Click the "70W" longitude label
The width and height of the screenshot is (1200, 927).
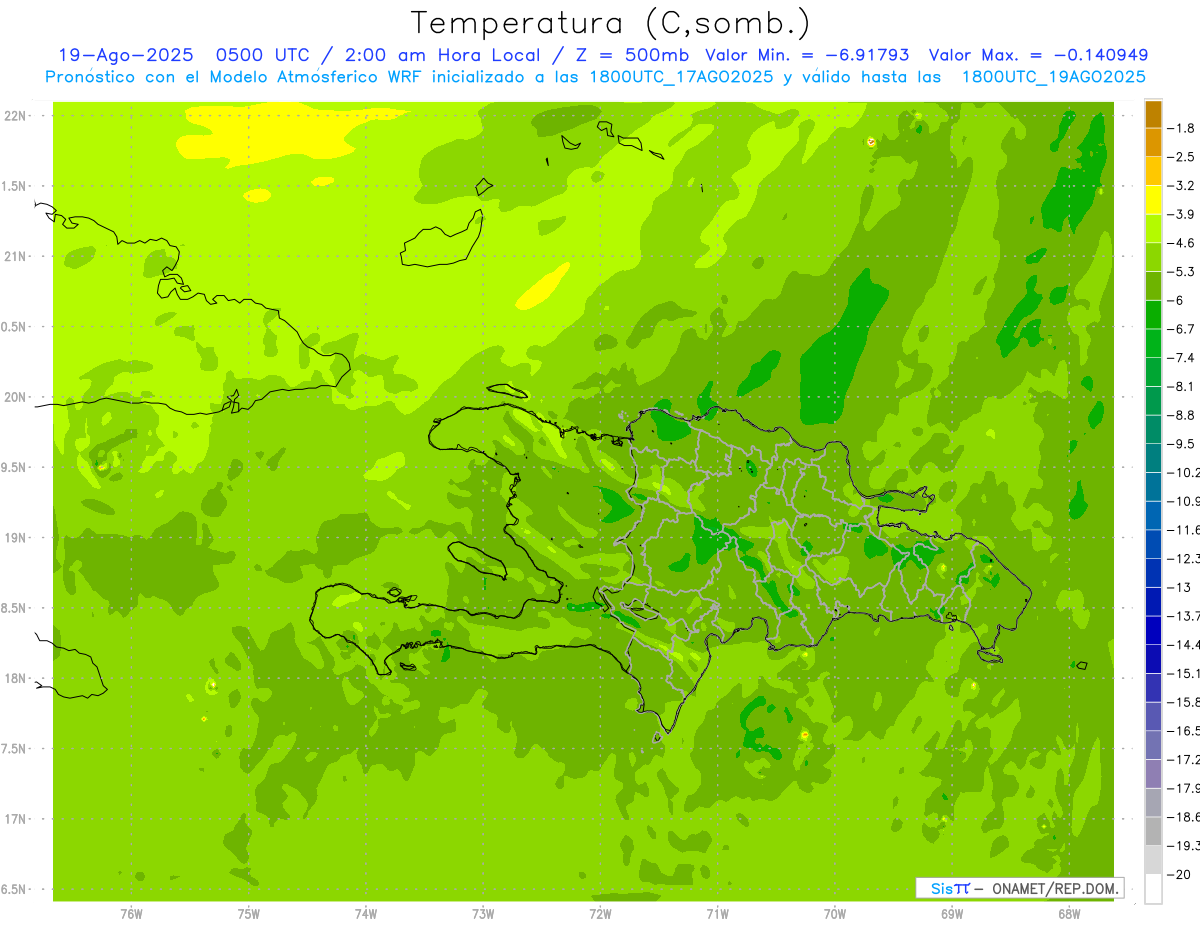click(x=834, y=914)
